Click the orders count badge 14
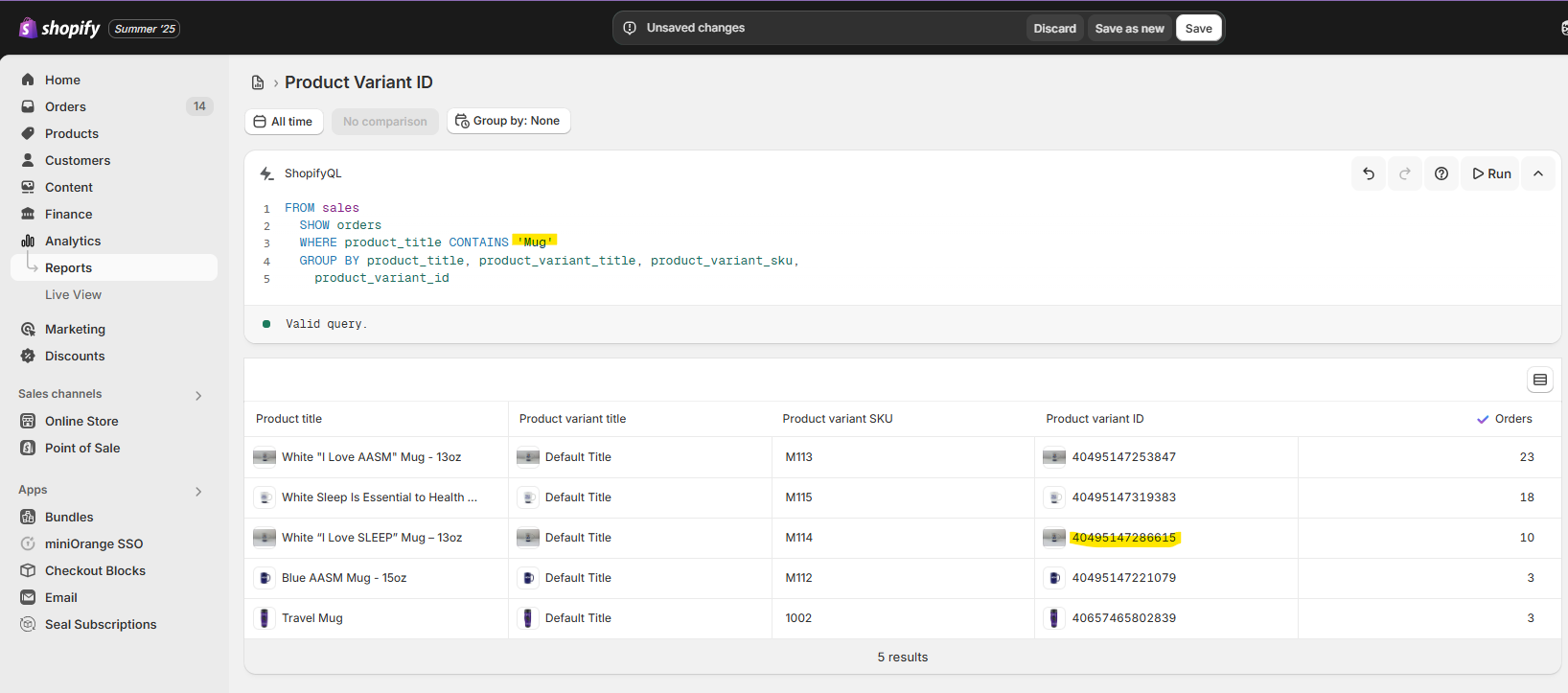 click(x=199, y=106)
